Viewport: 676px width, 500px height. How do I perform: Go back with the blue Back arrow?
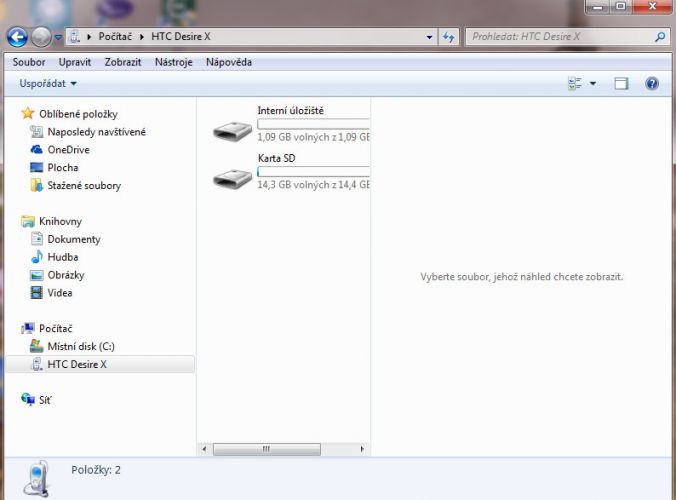[17, 37]
